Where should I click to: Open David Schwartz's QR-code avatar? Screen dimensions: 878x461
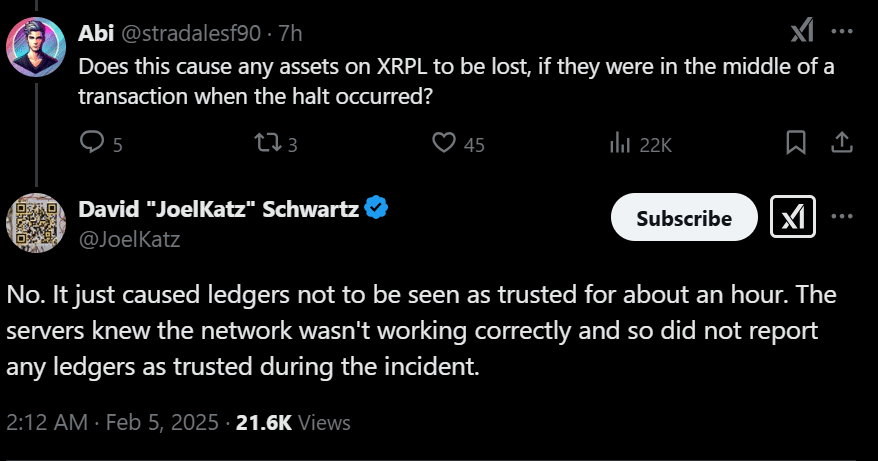(37, 222)
